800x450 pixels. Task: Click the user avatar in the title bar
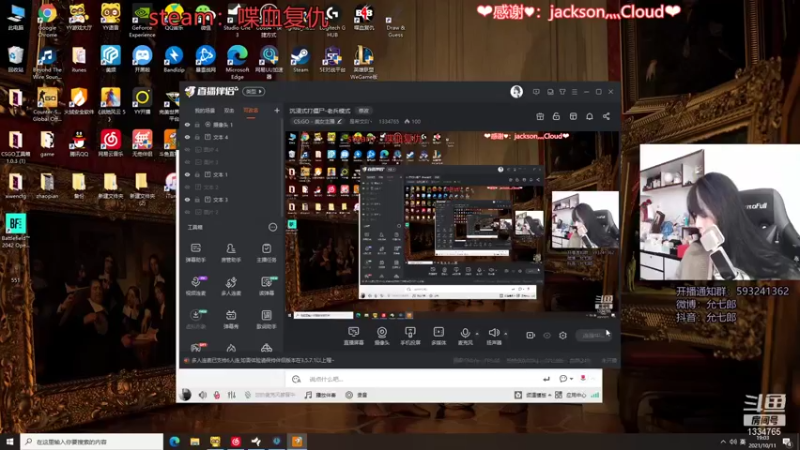pyautogui.click(x=516, y=91)
